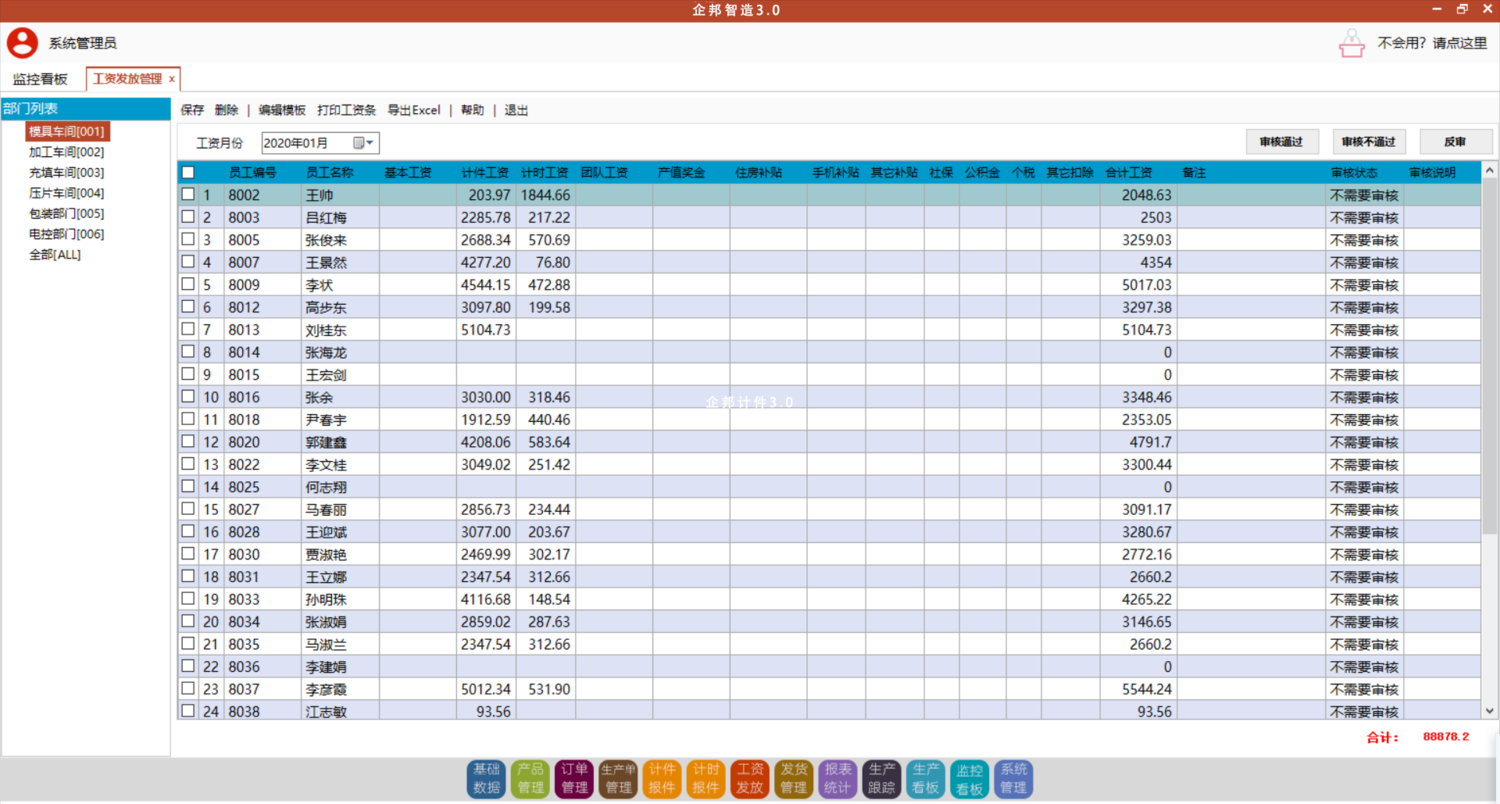Viewport: 1500px width, 804px height.
Task: Open the 报表统计 module tile
Action: tap(838, 778)
